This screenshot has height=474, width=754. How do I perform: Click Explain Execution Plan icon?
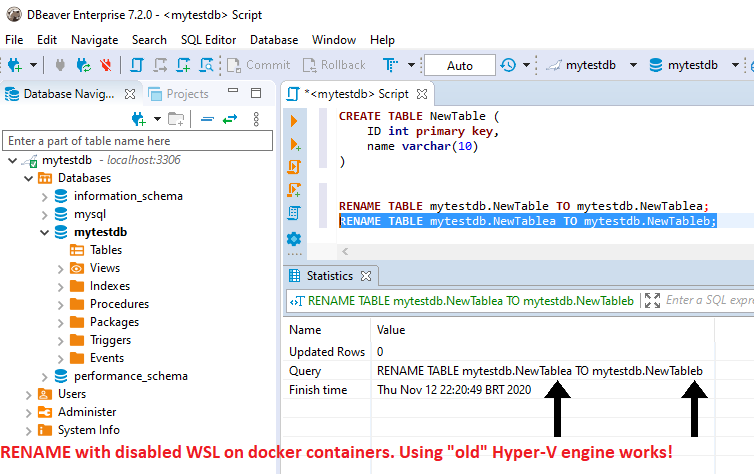click(294, 212)
